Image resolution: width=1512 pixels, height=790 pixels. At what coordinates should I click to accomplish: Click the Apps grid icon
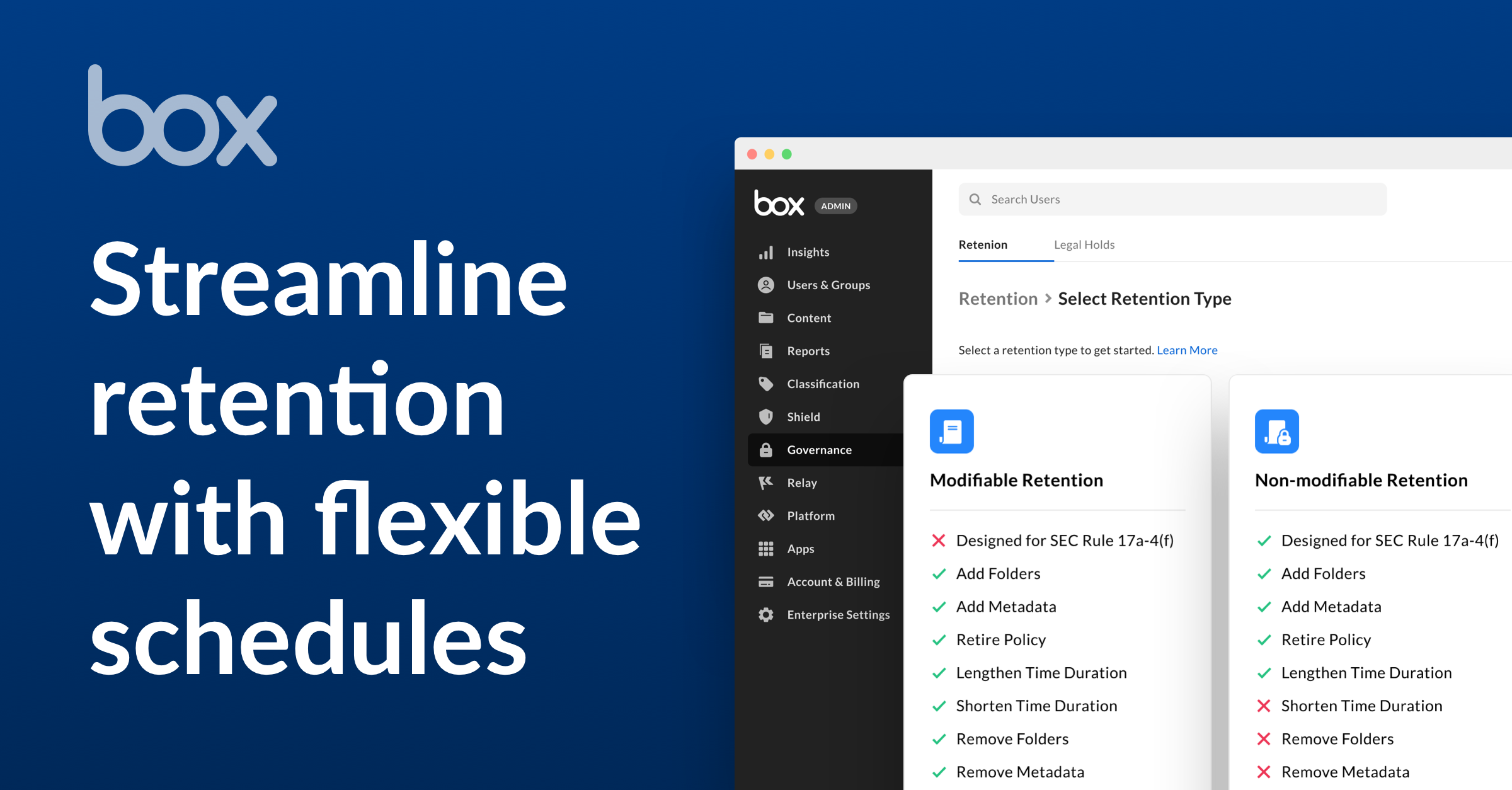coord(766,549)
